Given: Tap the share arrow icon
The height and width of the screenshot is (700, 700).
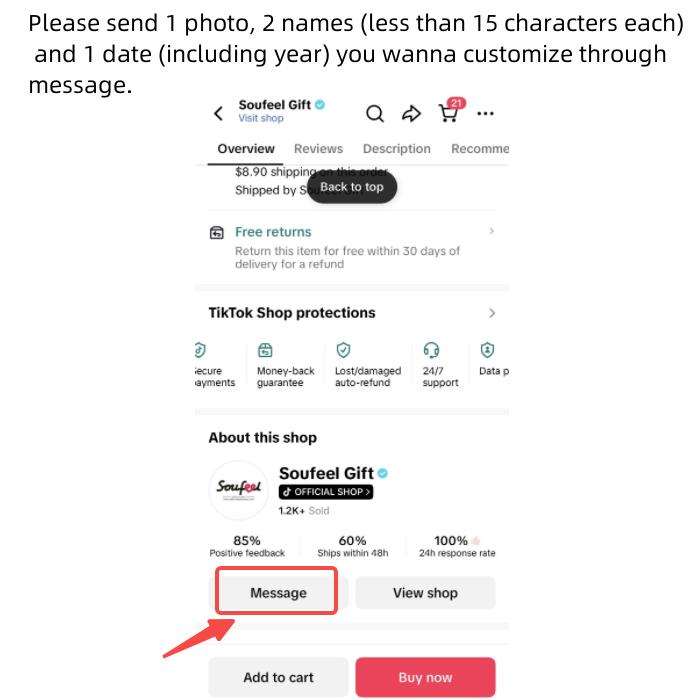Looking at the screenshot, I should (x=411, y=114).
